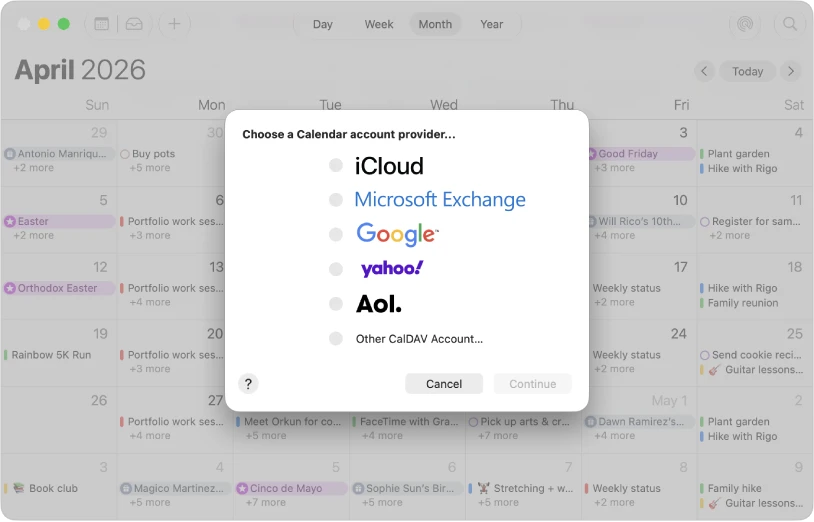The width and height of the screenshot is (814, 522).
Task: Add a new event with plus icon
Action: [x=174, y=24]
